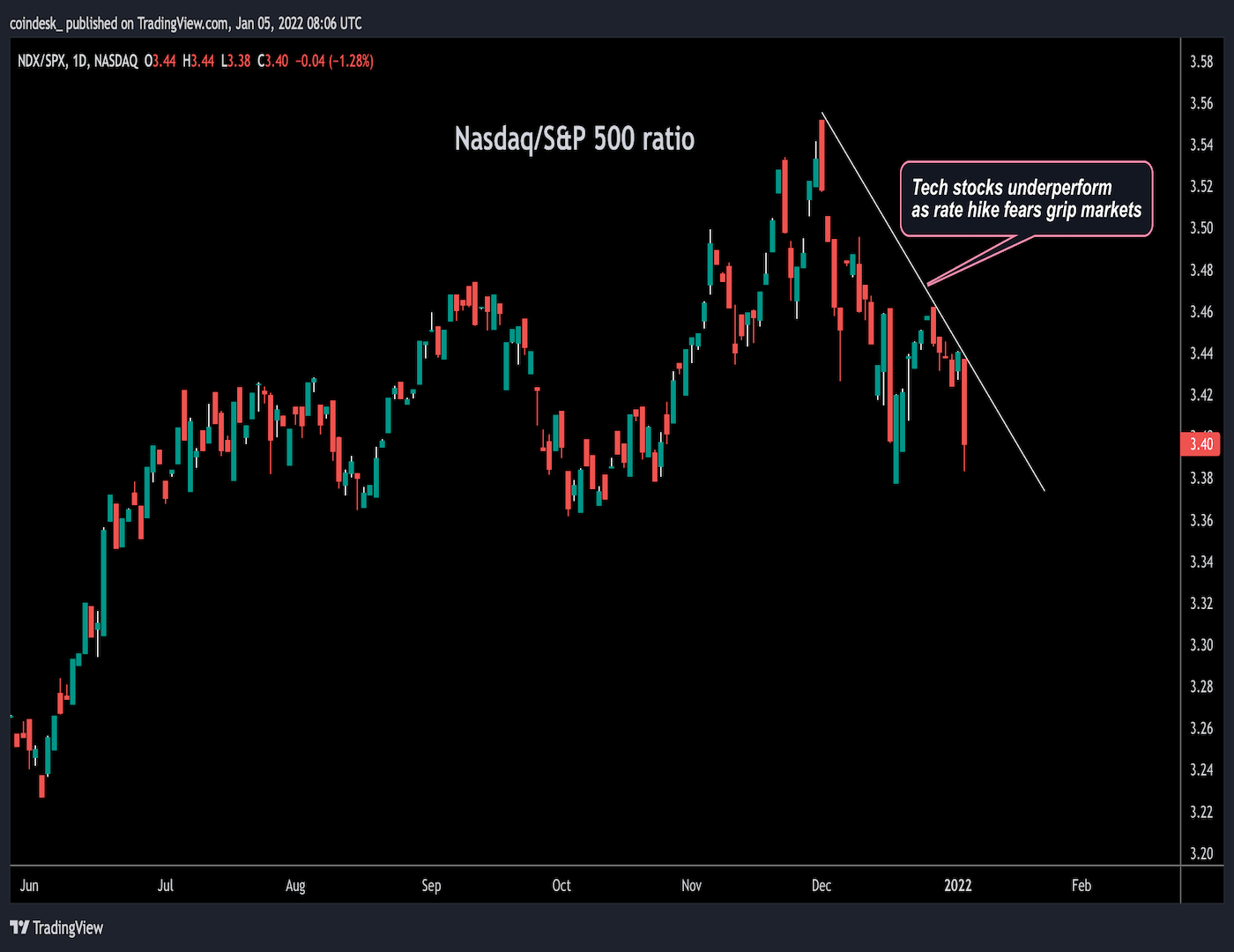This screenshot has height=952, width=1234.
Task: Click the close value C3.40 in legend
Action: click(x=272, y=61)
